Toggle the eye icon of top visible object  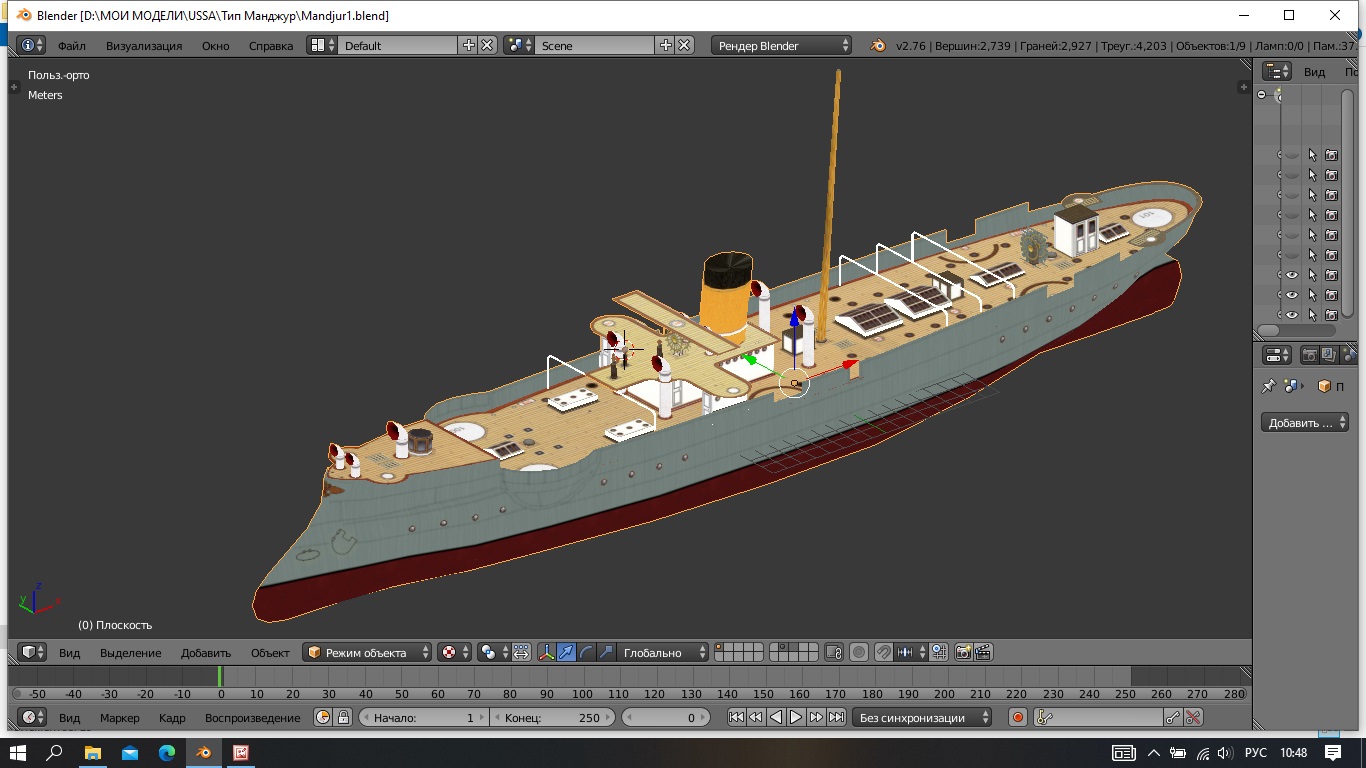1291,275
